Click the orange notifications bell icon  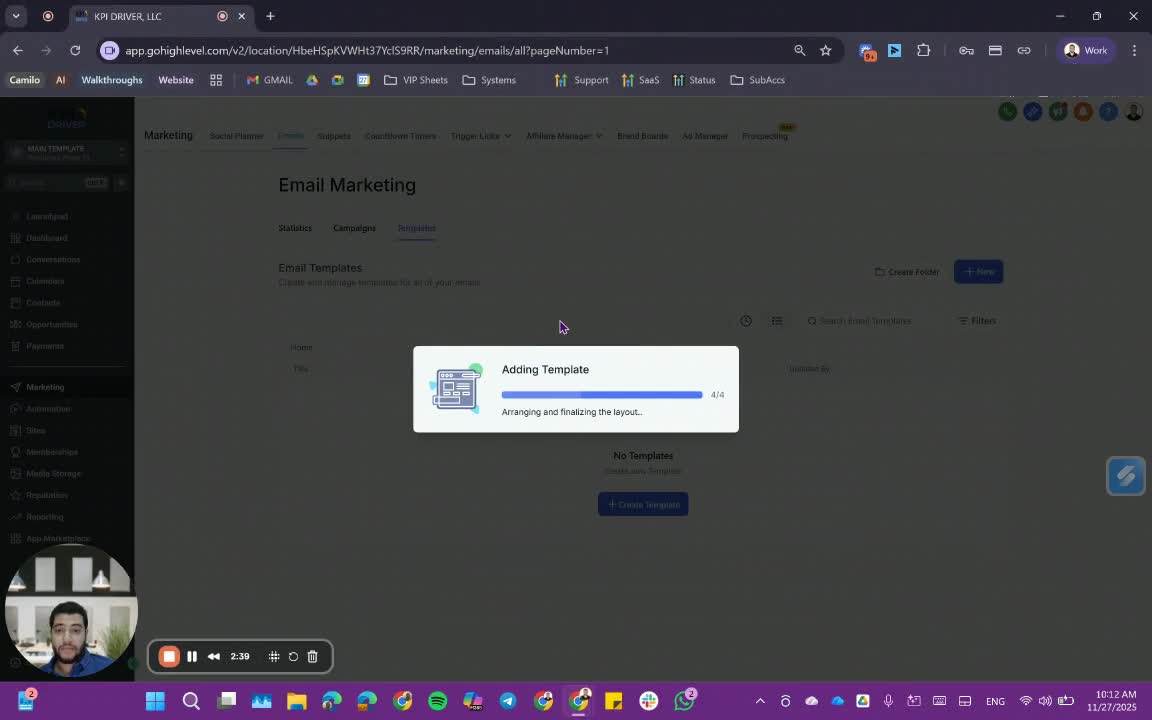click(1083, 112)
